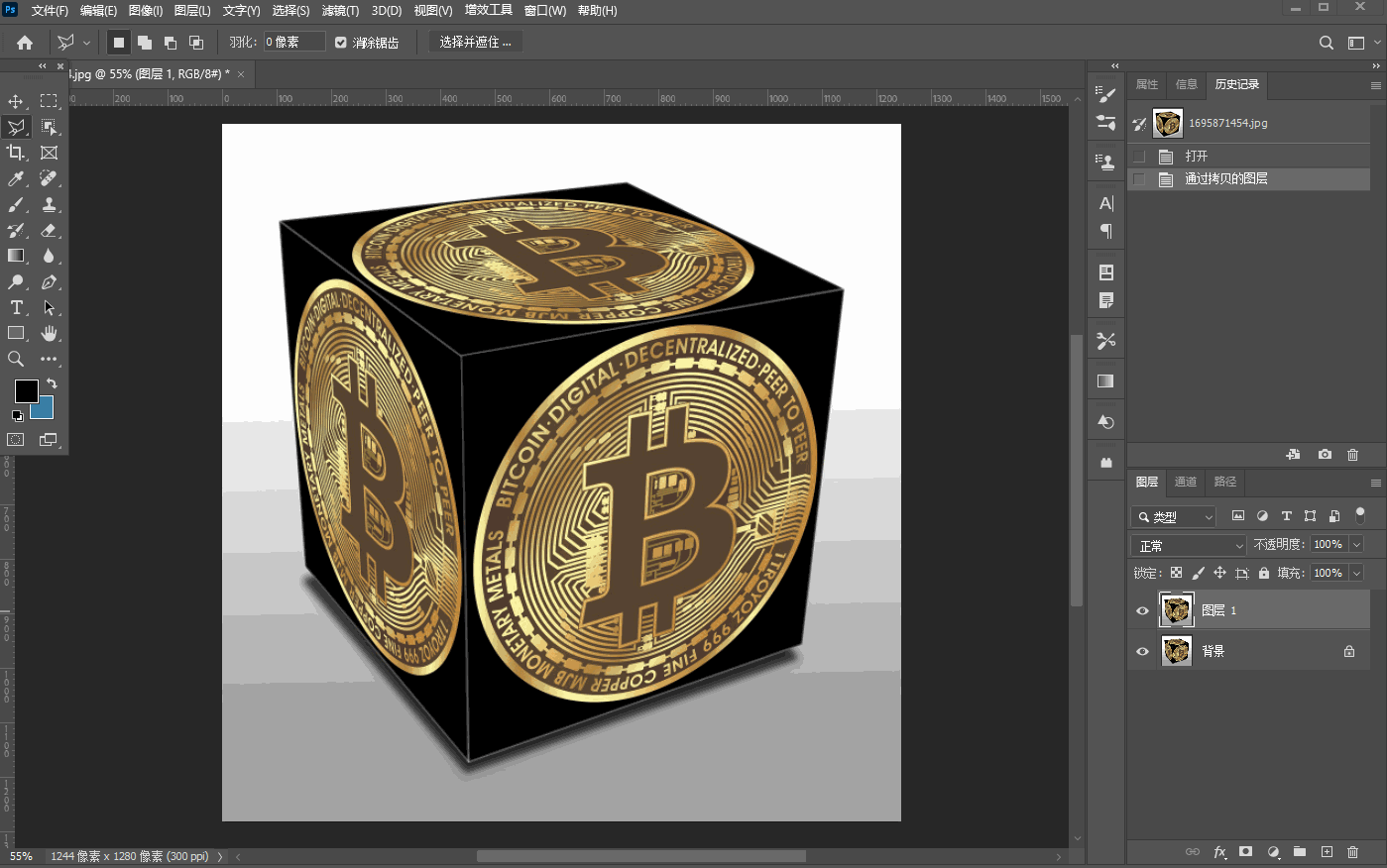Image resolution: width=1387 pixels, height=868 pixels.
Task: Expand the 不透明度 opacity slider dropdown
Action: pyautogui.click(x=1356, y=544)
